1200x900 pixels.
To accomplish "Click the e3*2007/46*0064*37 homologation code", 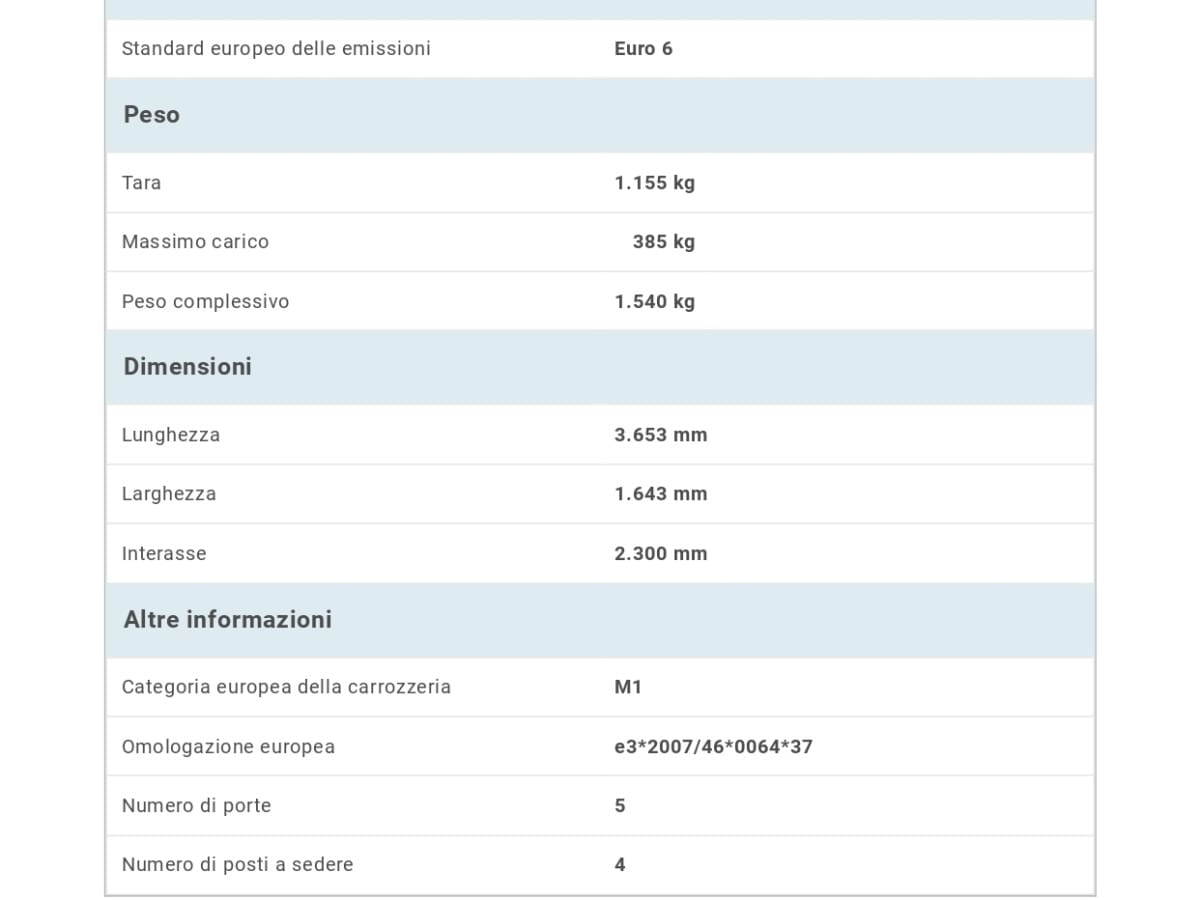I will point(713,747).
